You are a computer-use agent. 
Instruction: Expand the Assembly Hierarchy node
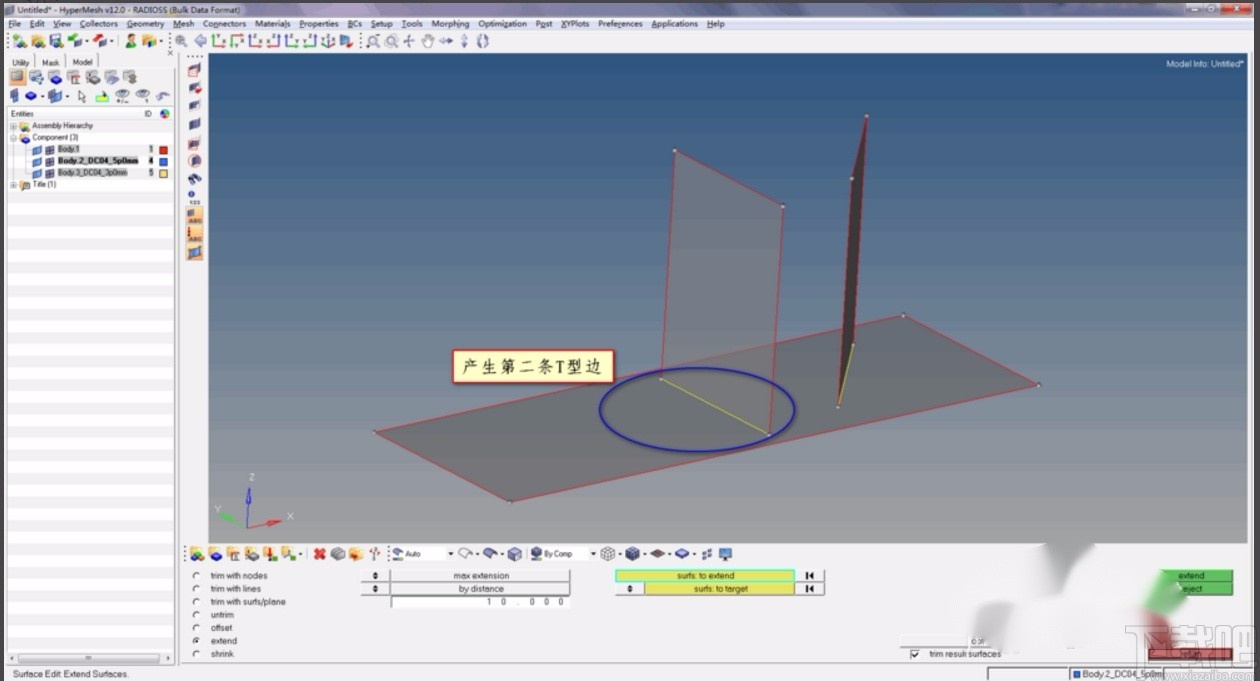[x=13, y=126]
